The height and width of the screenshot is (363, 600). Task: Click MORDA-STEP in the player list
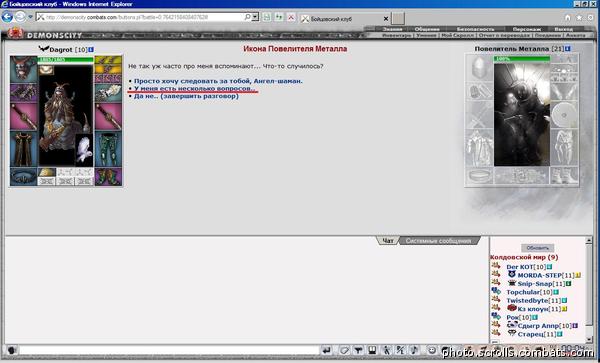pos(540,275)
